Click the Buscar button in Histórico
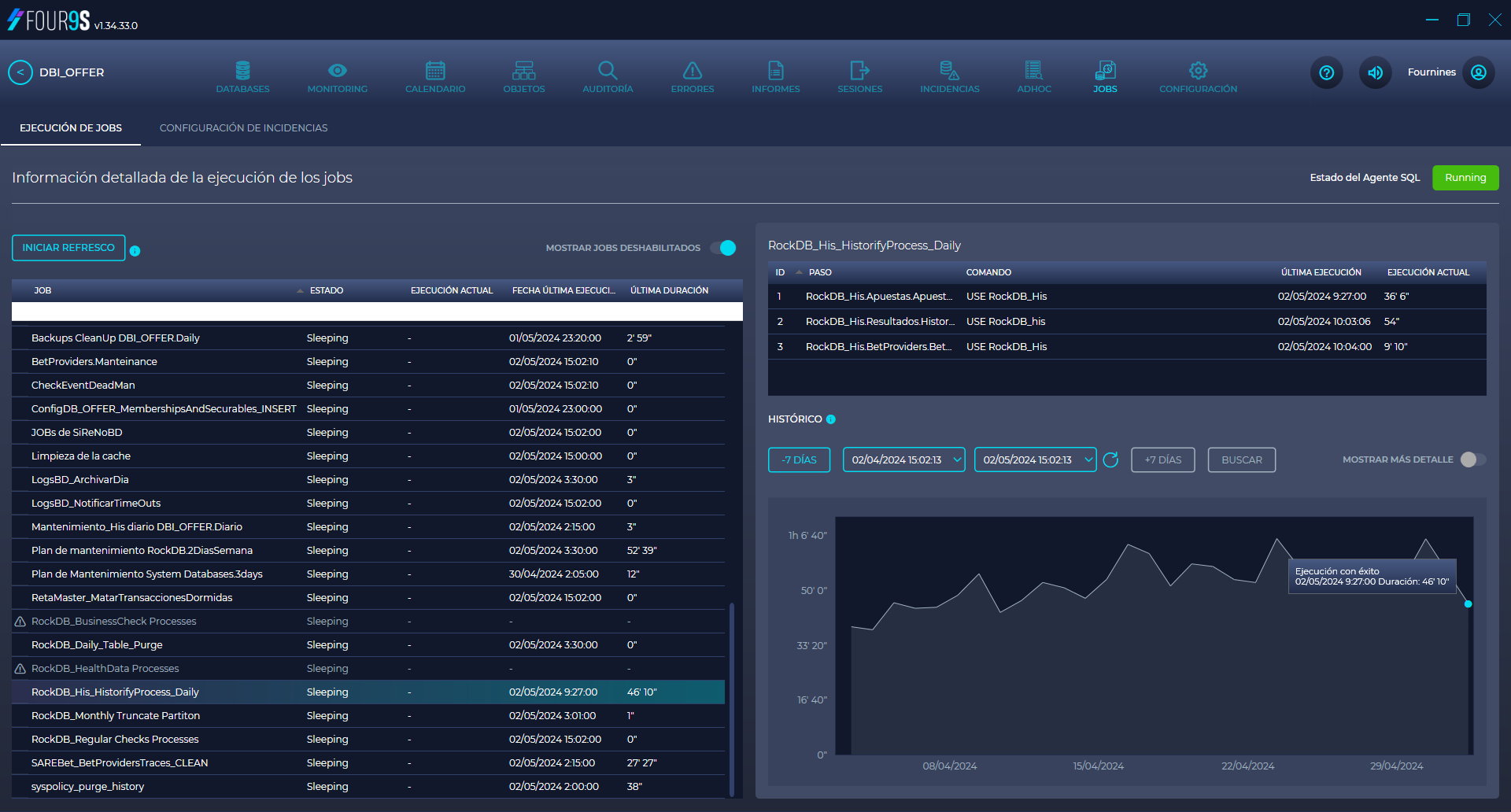Viewport: 1511px width, 812px height. pos(1241,460)
